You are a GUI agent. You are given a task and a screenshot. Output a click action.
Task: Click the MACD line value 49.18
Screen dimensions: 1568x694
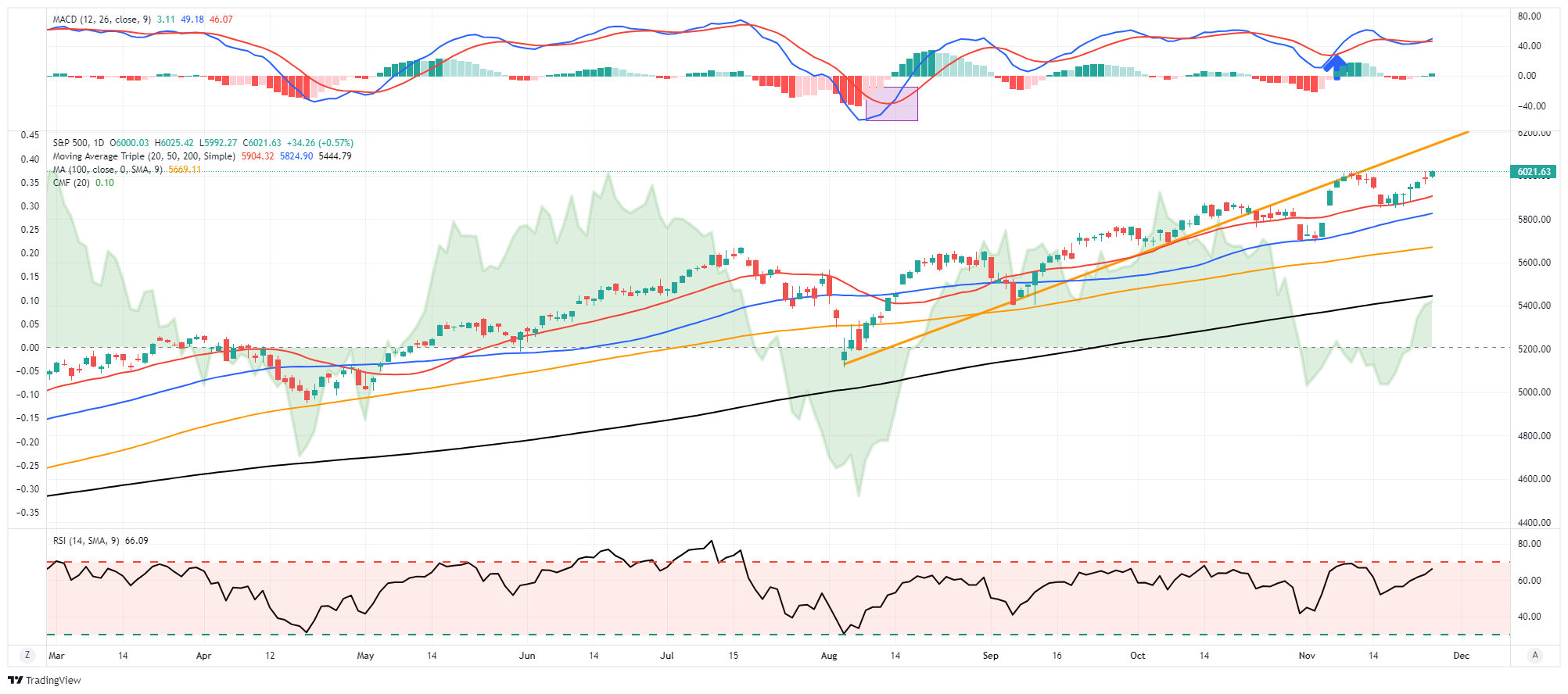[x=192, y=20]
